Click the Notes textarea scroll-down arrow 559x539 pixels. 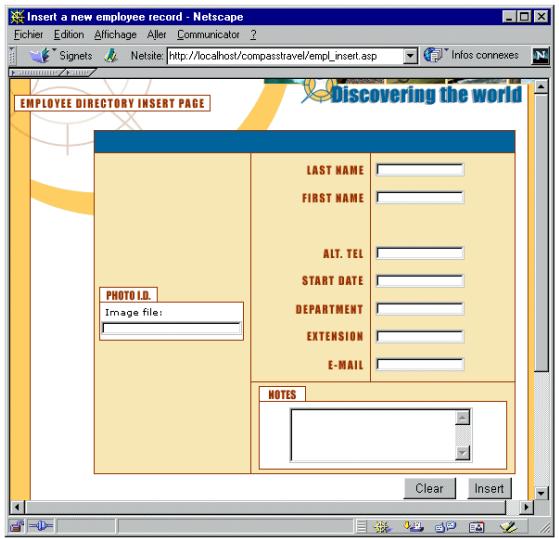[x=462, y=453]
